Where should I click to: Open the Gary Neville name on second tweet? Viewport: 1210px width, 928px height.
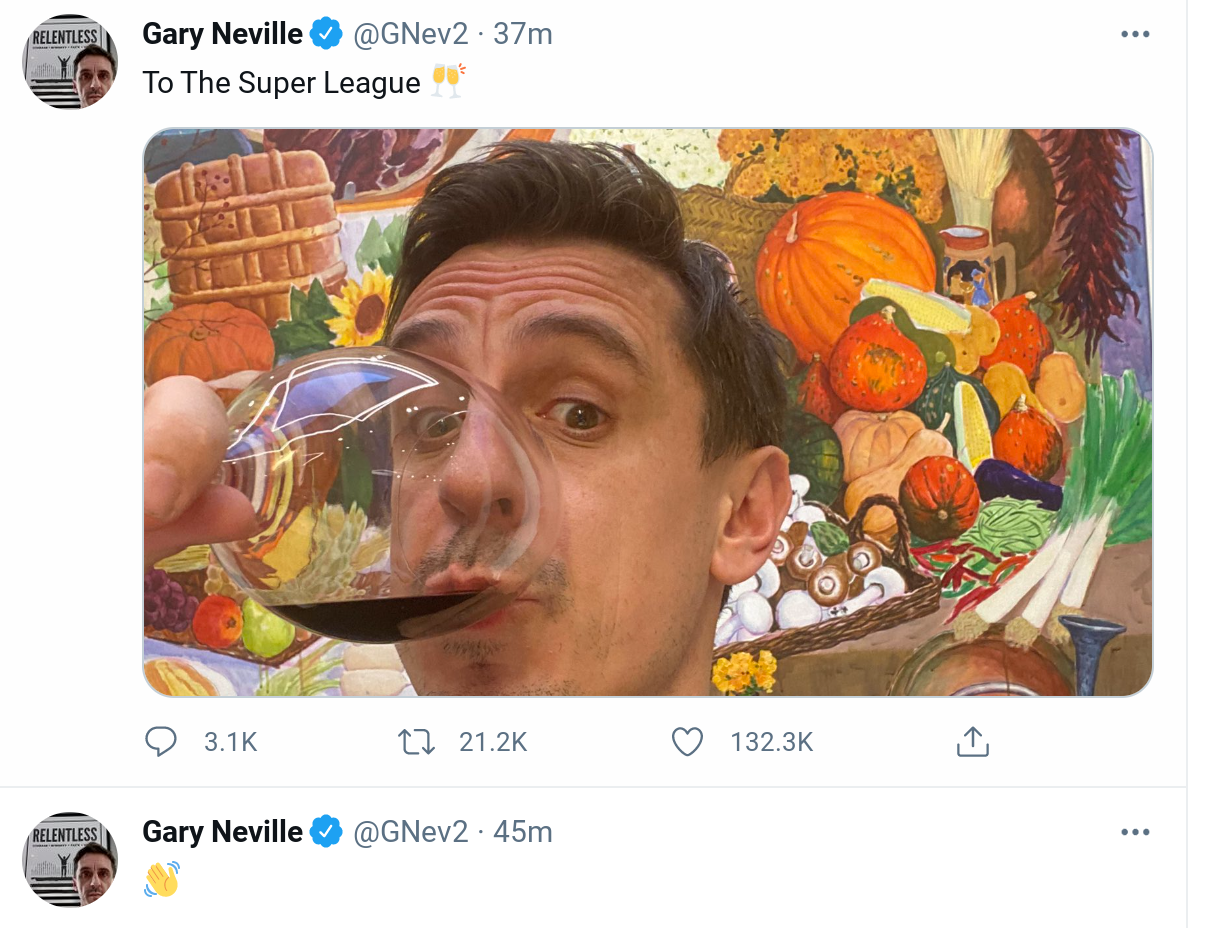click(x=222, y=832)
